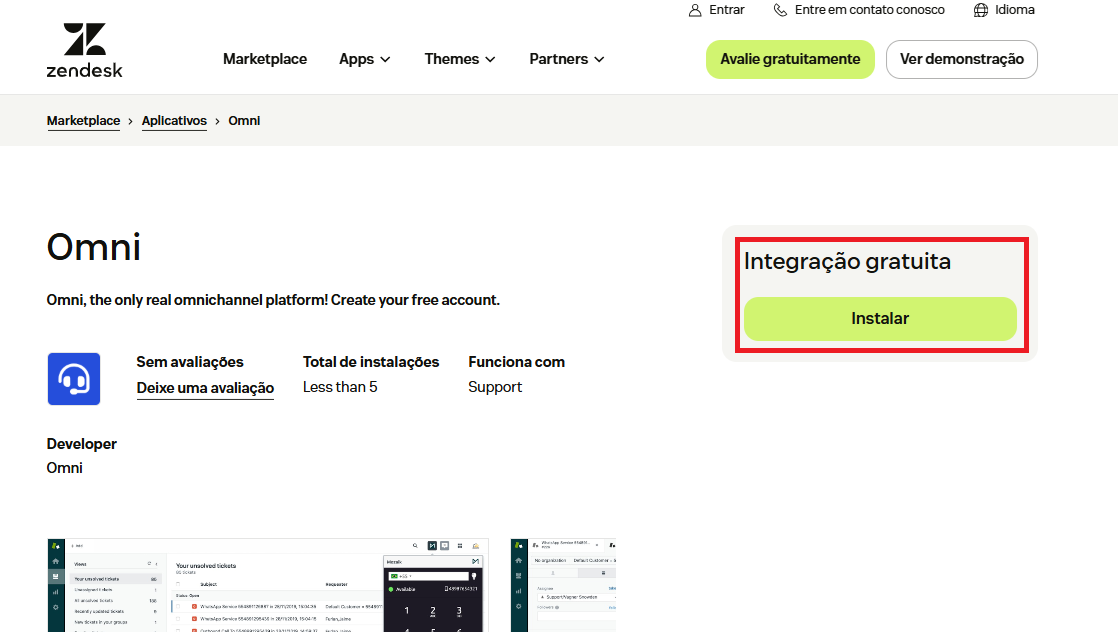The image size is (1118, 632).
Task: Open the Marketplace nav item
Action: (265, 59)
